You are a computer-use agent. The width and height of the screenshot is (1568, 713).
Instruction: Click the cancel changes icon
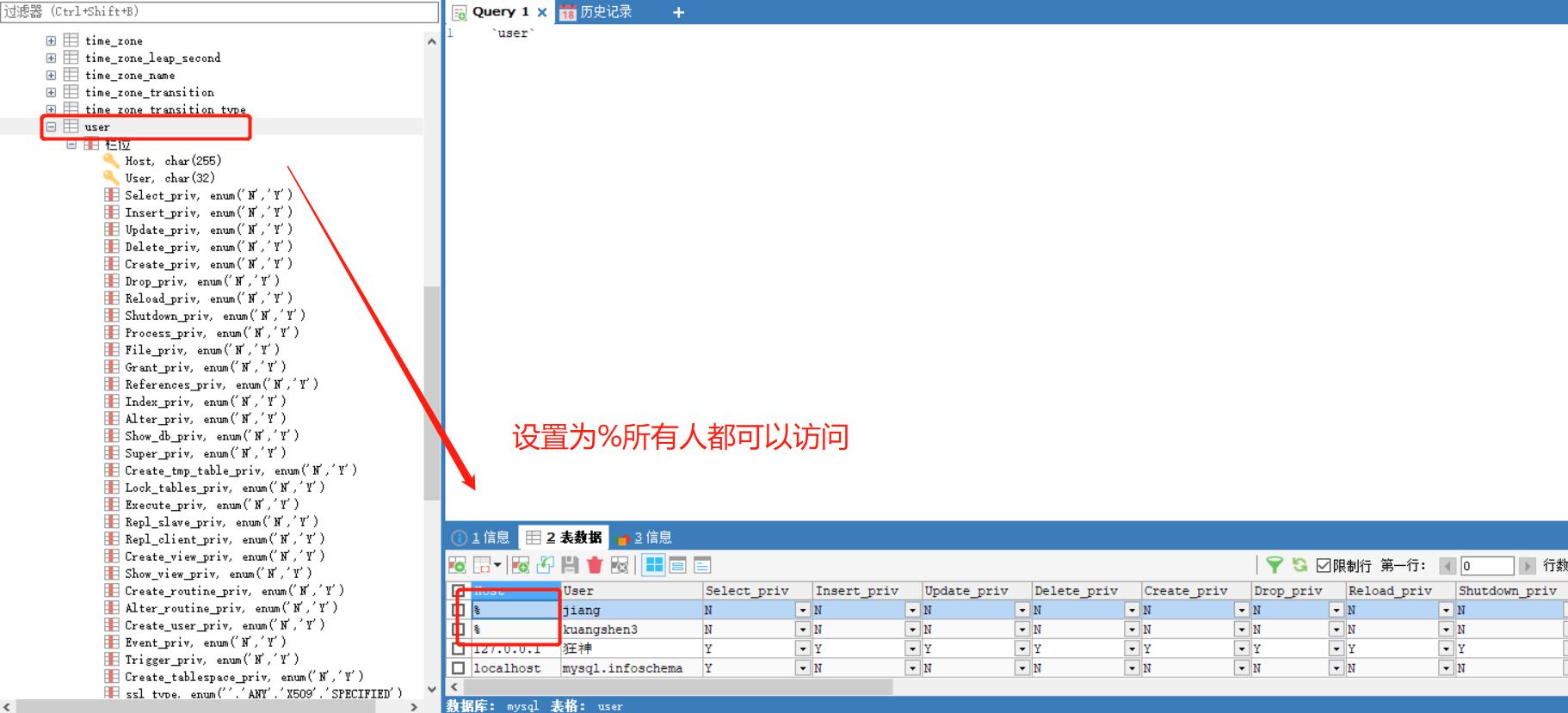pyautogui.click(x=619, y=565)
